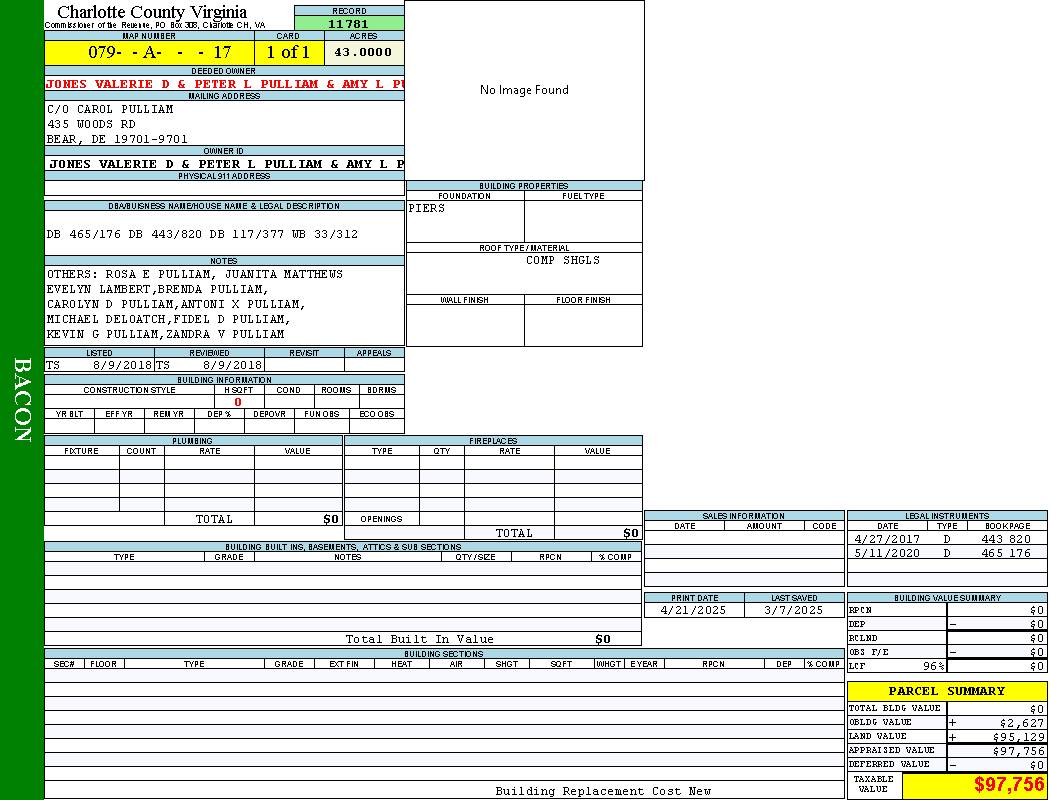Click the green BACON sidebar strip
This screenshot has width=1050, height=800.
[x=22, y=400]
